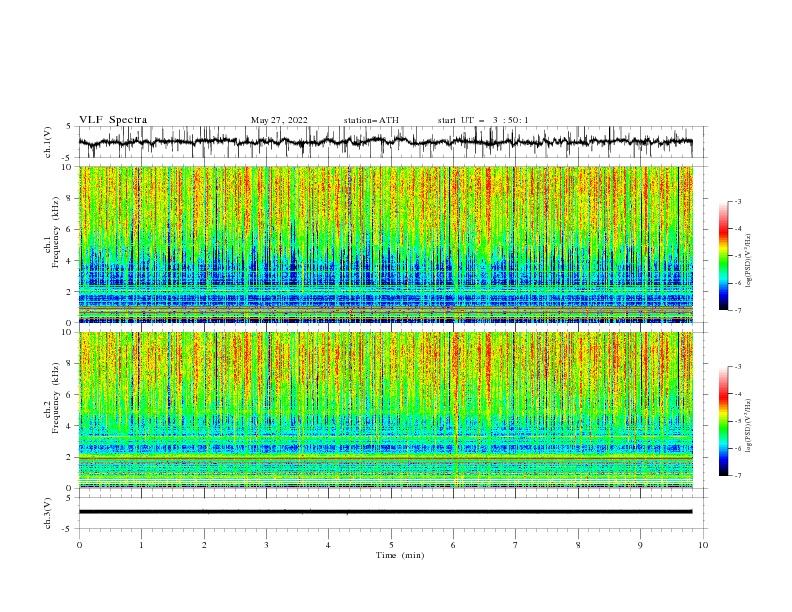The image size is (792, 612).
Task: Click the "ch.3(V)" axis label
Action: [47, 513]
